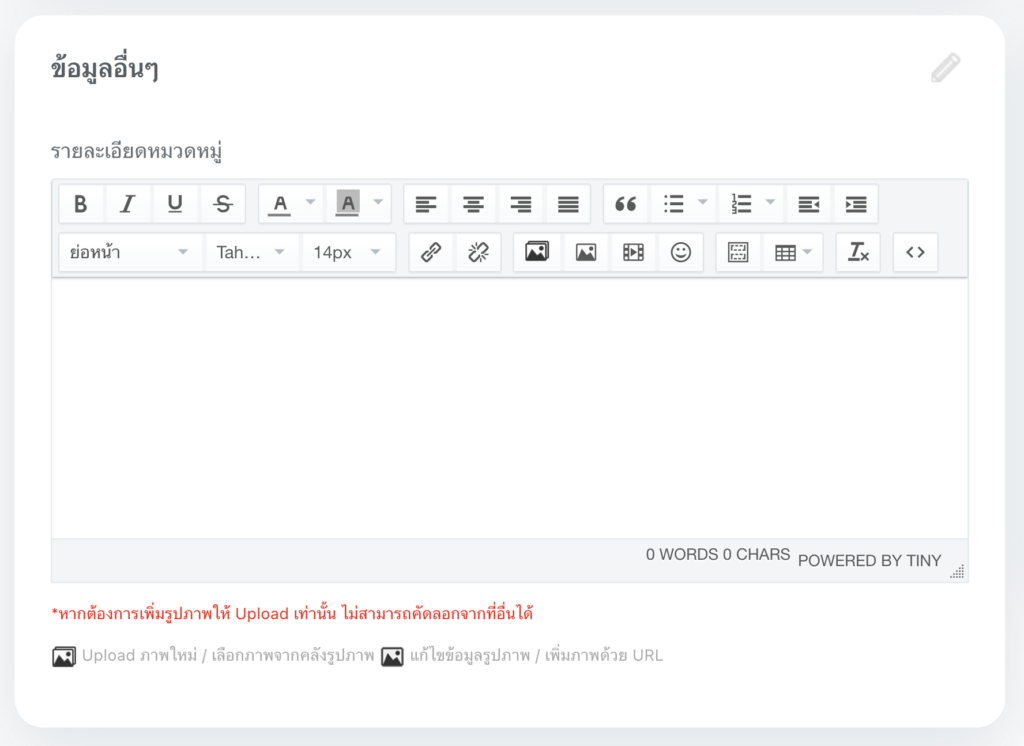Align text to the center
This screenshot has height=746, width=1024.
(x=473, y=203)
